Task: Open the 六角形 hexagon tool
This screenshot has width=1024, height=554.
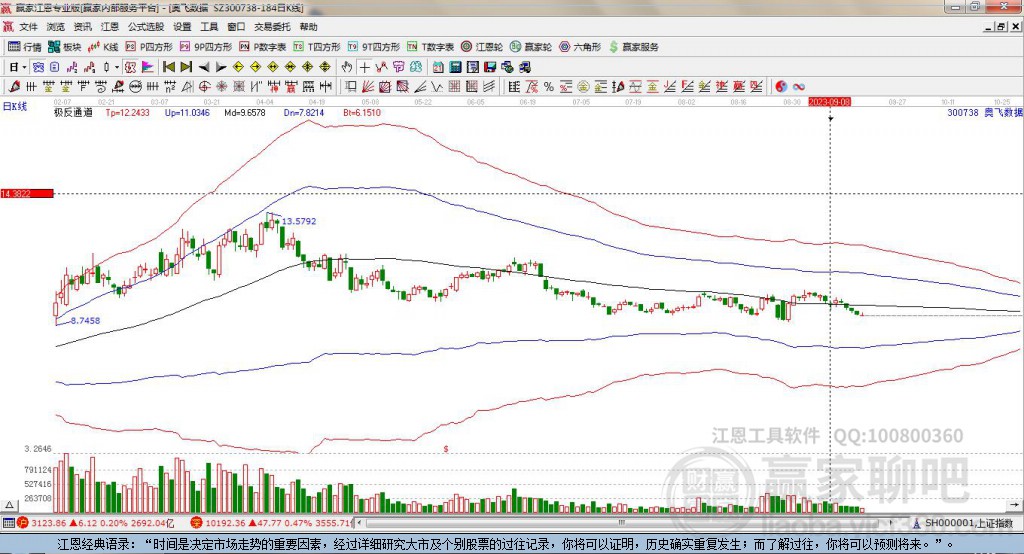Action: (580, 47)
